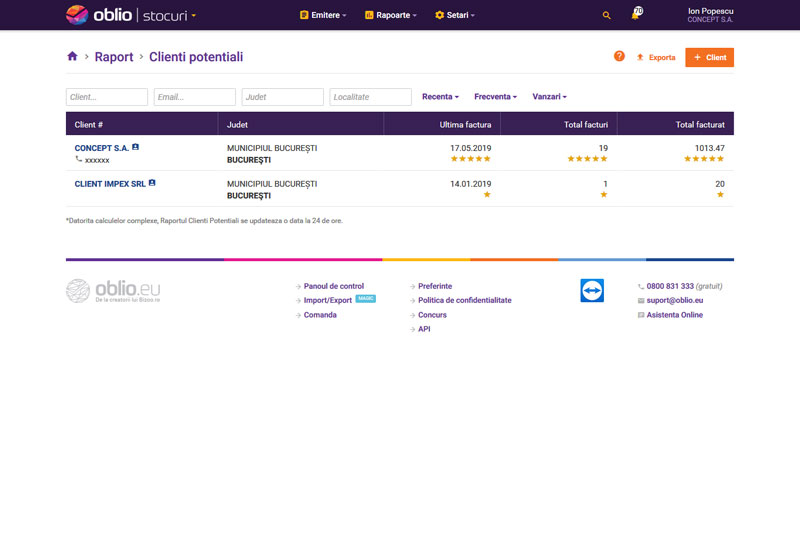Sort by the Total facturi column header

[x=559, y=124]
